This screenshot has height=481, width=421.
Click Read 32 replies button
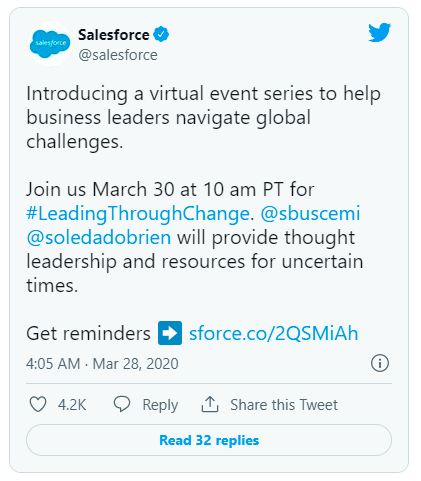[209, 440]
